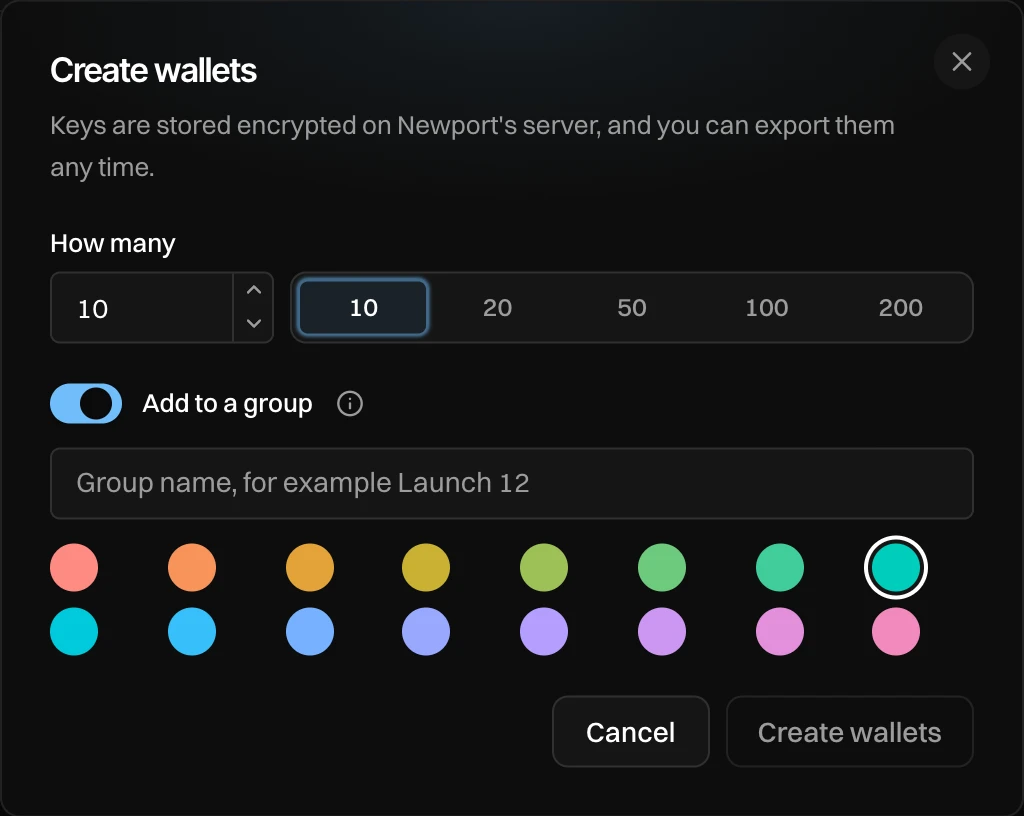Image resolution: width=1024 pixels, height=816 pixels.
Task: Click the Group name text field
Action: click(512, 483)
